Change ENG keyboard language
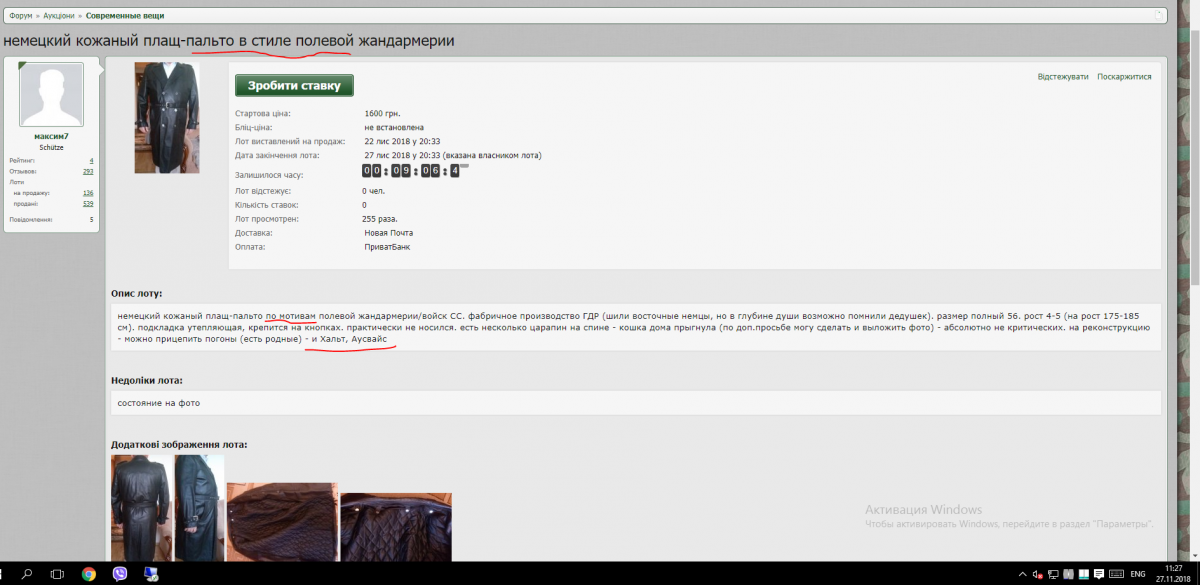The image size is (1200, 585). [x=1138, y=575]
